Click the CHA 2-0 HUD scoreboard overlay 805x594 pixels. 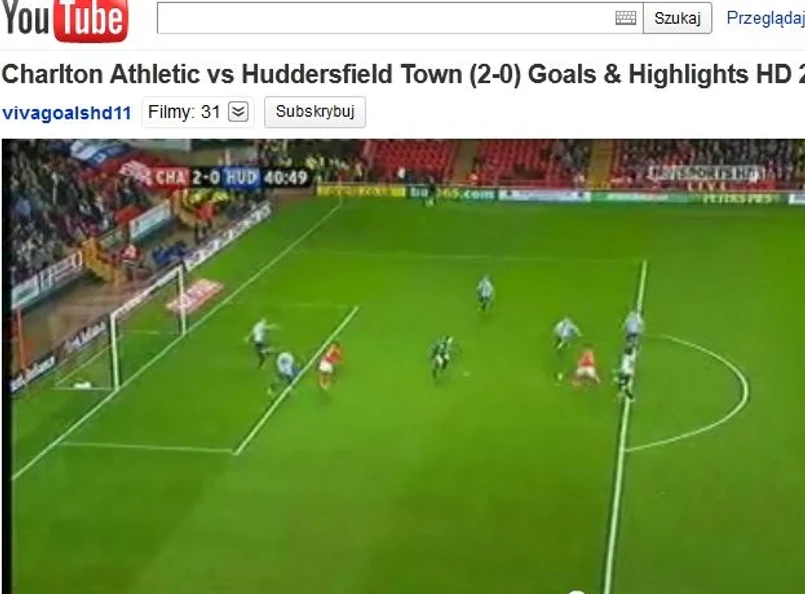(206, 178)
